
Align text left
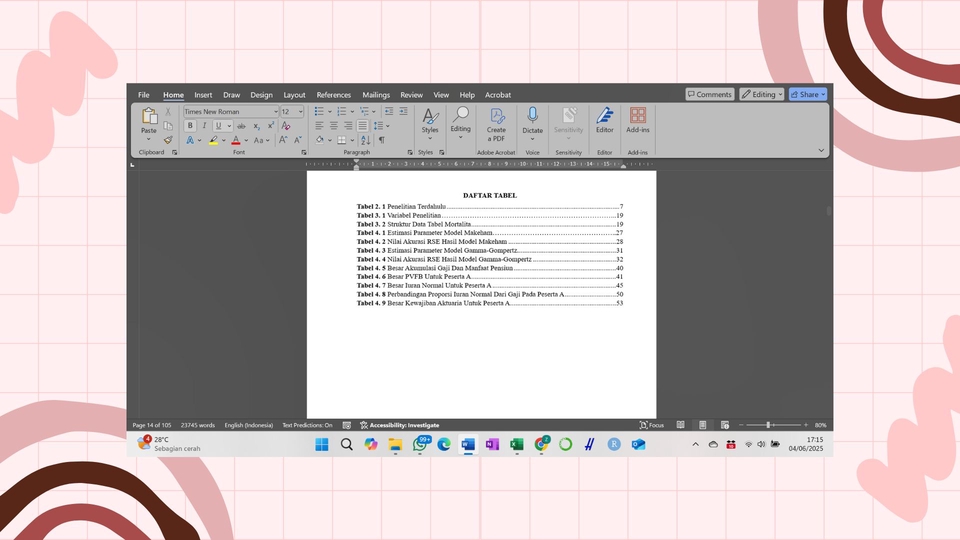(x=319, y=126)
